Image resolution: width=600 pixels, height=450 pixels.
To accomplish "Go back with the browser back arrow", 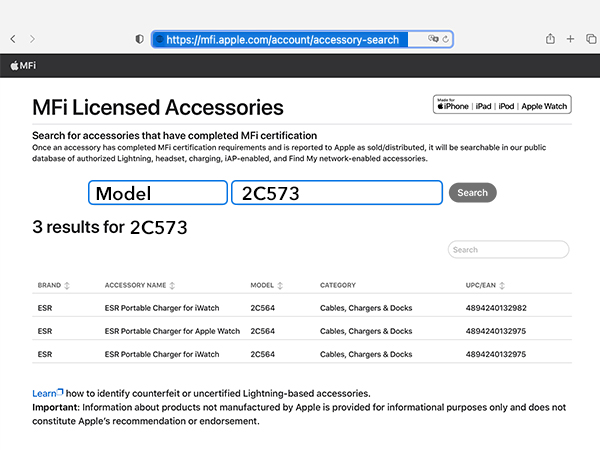I will click(x=13, y=39).
